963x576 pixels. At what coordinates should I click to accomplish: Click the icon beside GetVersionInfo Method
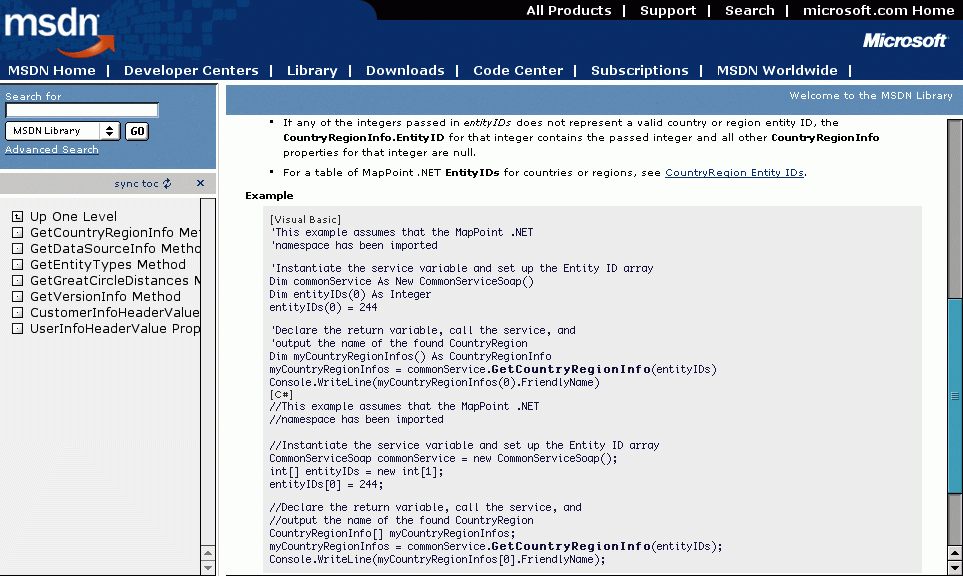click(x=17, y=296)
